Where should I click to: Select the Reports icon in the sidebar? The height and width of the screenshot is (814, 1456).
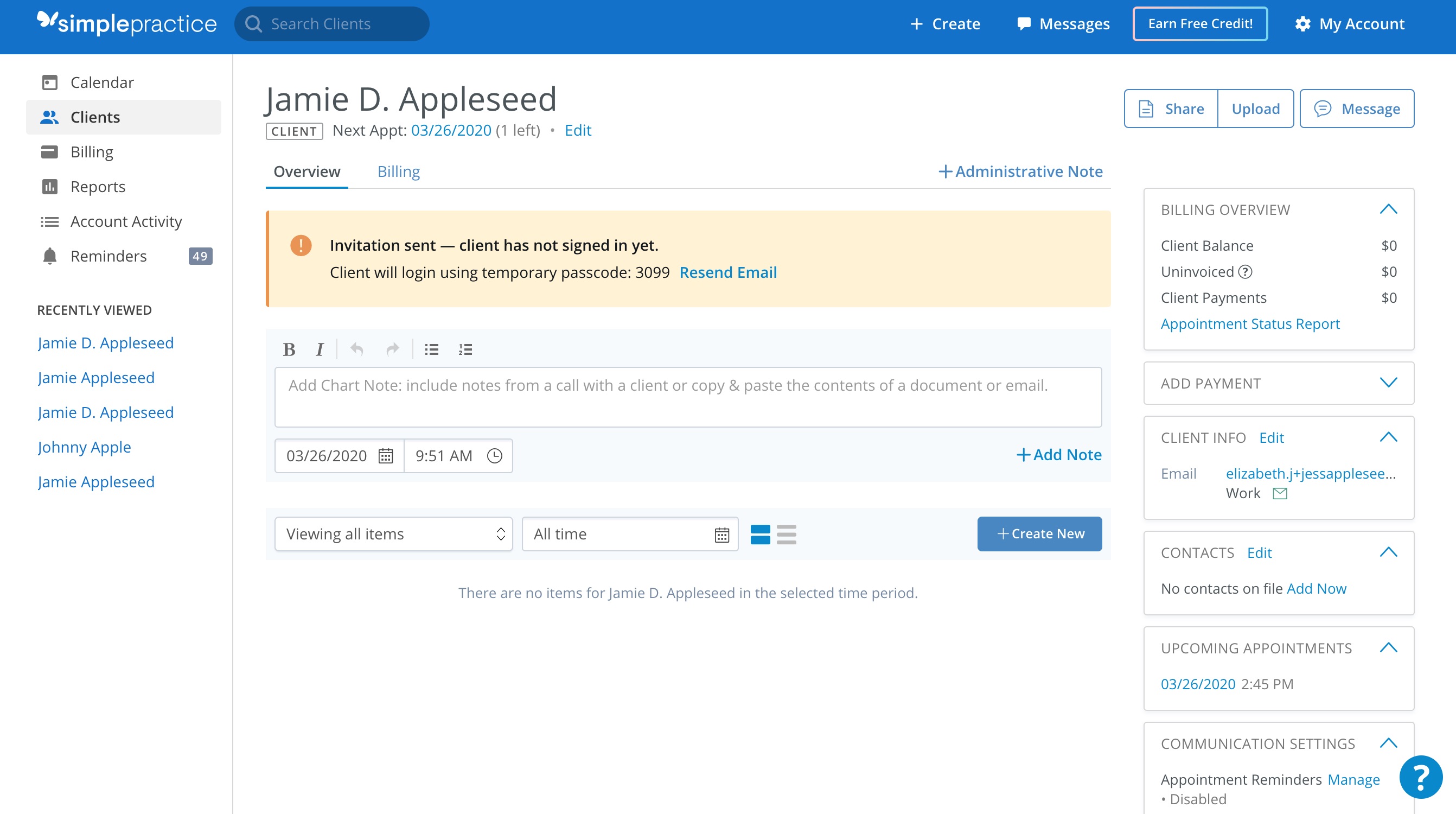pos(50,187)
